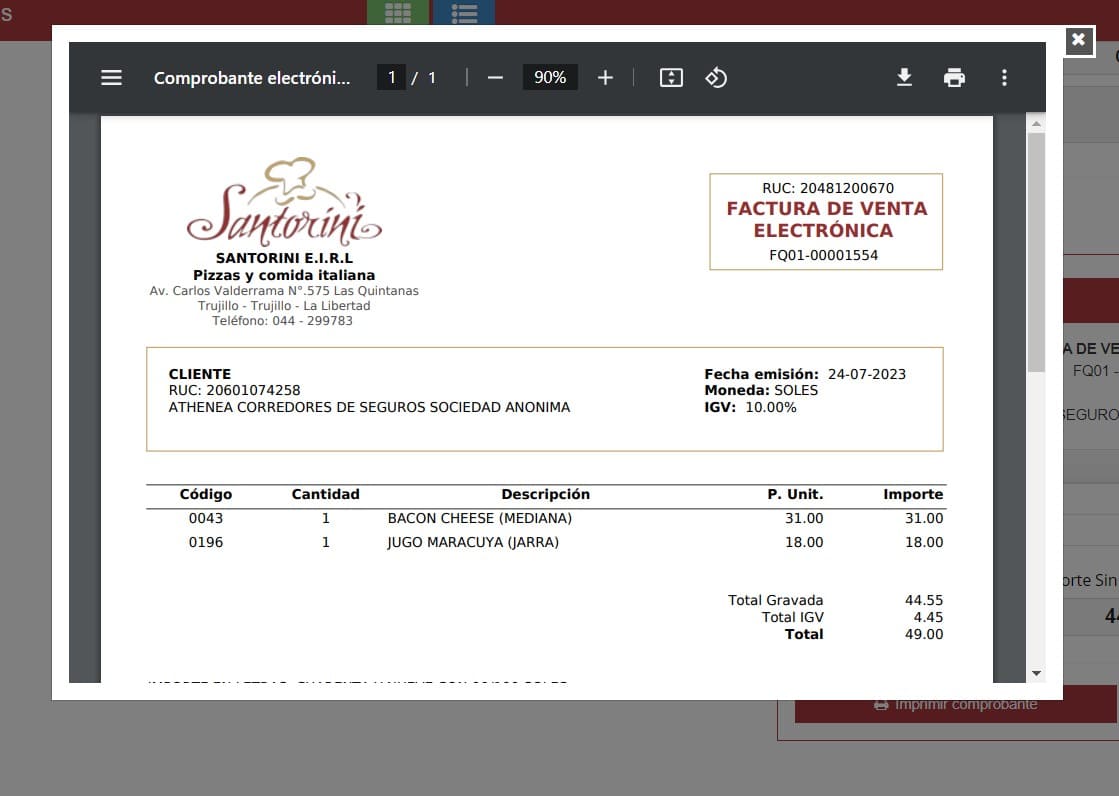
Task: Click the Comprobante electrónico document title
Action: click(252, 78)
